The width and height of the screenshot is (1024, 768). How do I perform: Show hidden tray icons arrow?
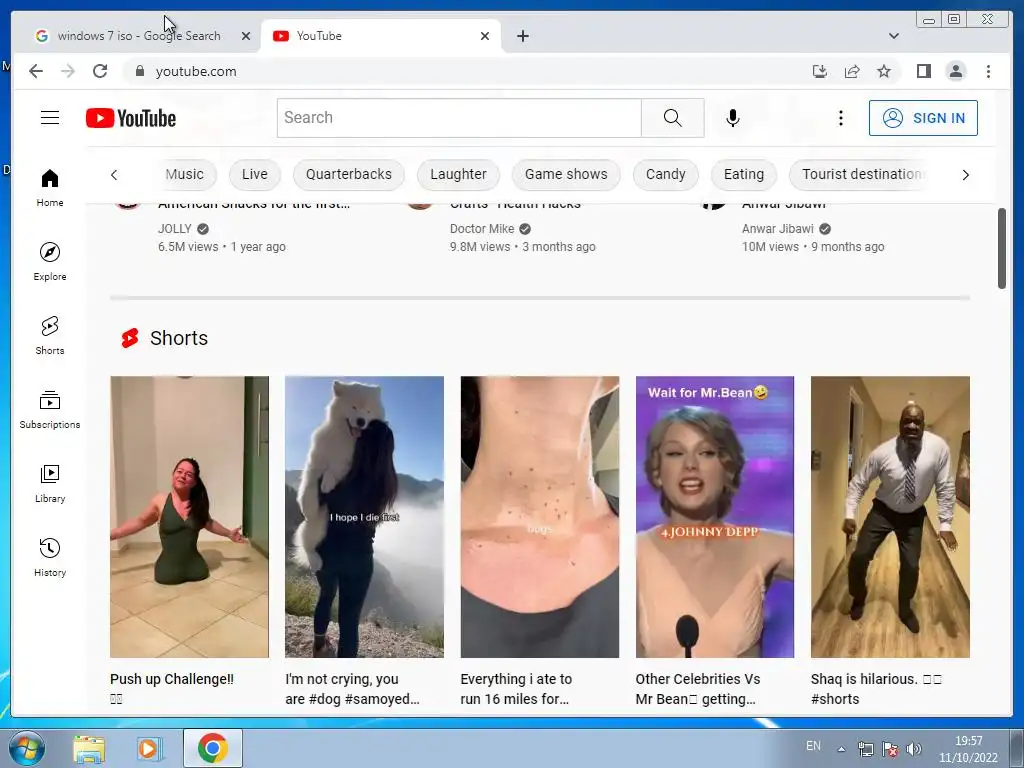842,749
